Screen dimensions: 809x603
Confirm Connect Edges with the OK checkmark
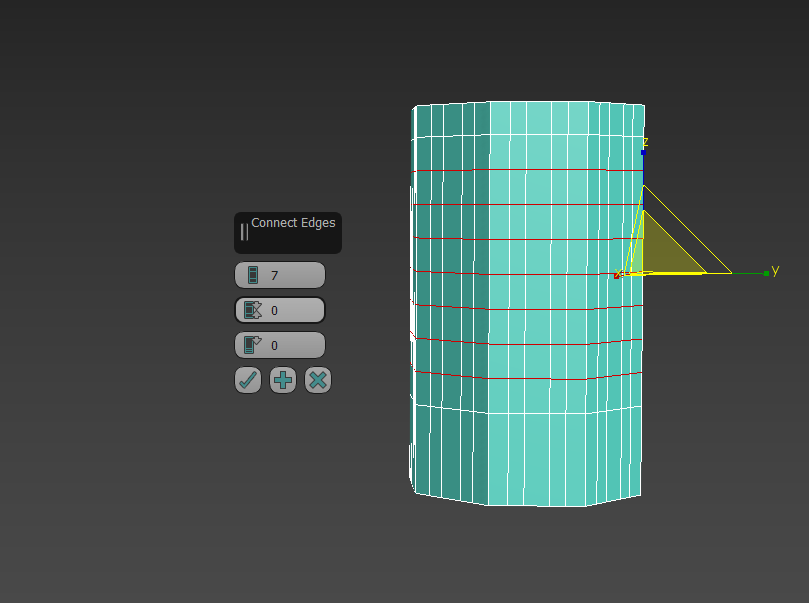[x=248, y=380]
